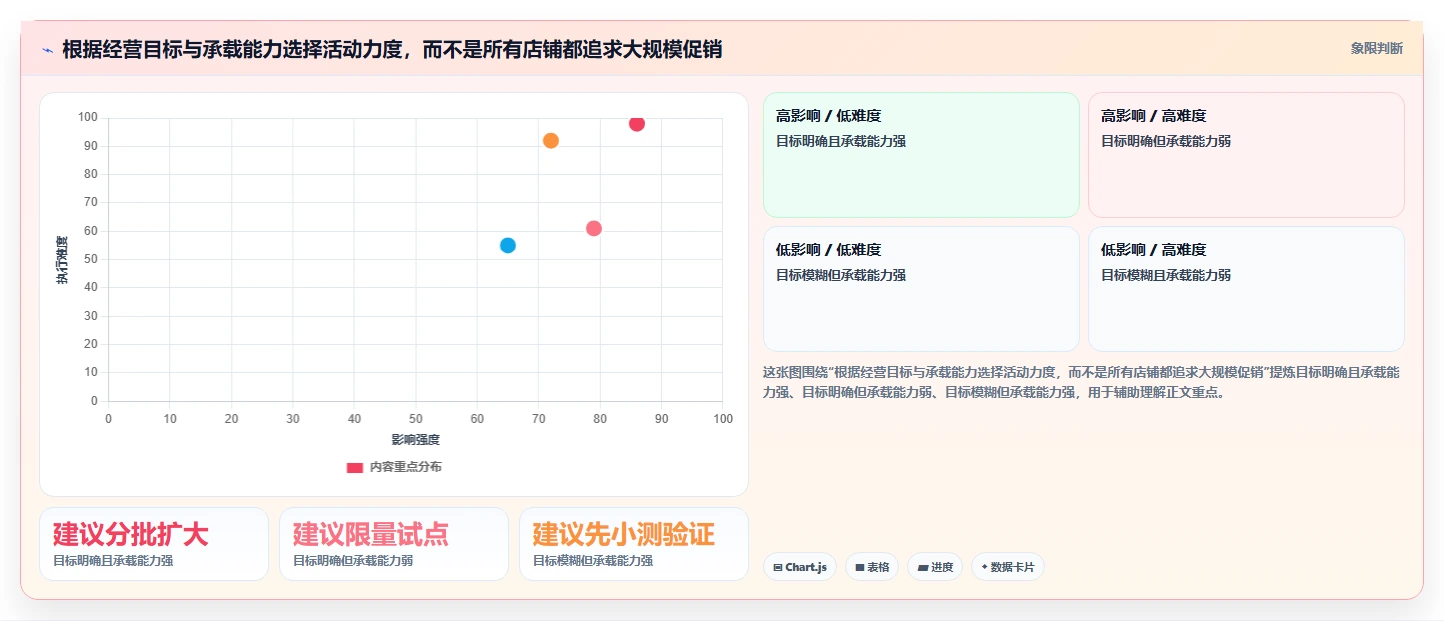Select the pink scatter point
The width and height of the screenshot is (1444, 621).
click(594, 228)
